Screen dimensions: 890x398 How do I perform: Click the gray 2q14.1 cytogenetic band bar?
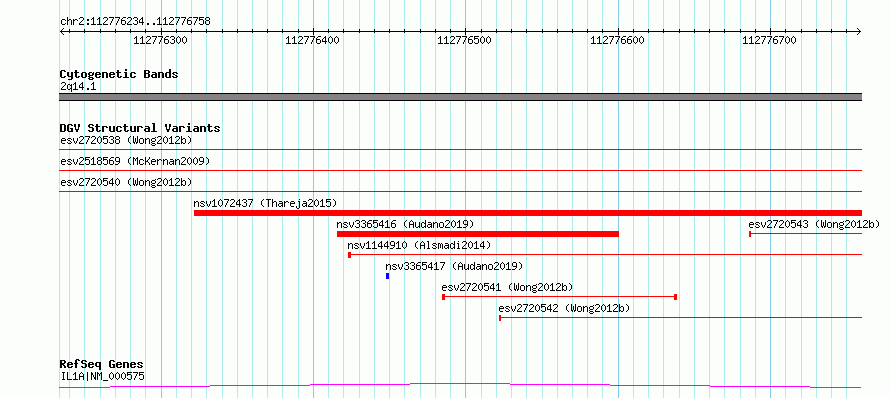point(461,97)
